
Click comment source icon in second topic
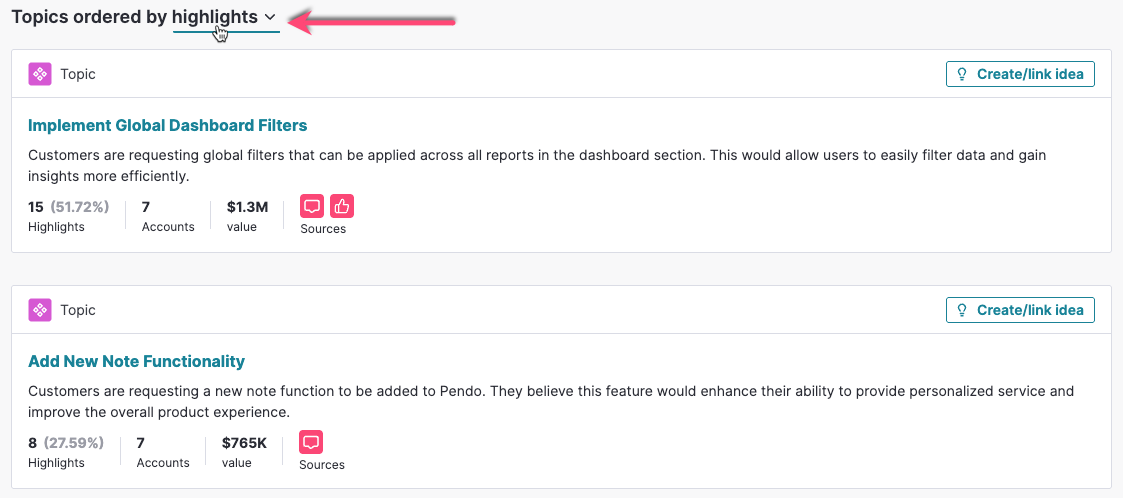pyautogui.click(x=311, y=442)
